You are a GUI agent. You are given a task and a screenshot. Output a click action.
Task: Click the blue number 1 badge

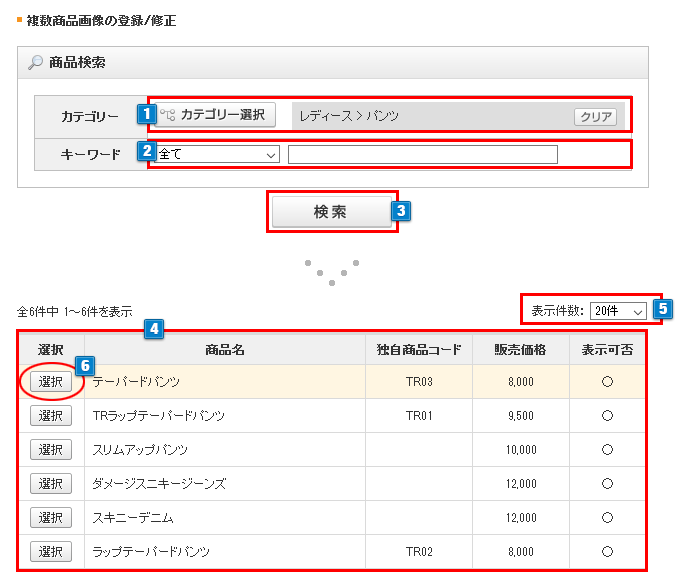click(x=146, y=114)
